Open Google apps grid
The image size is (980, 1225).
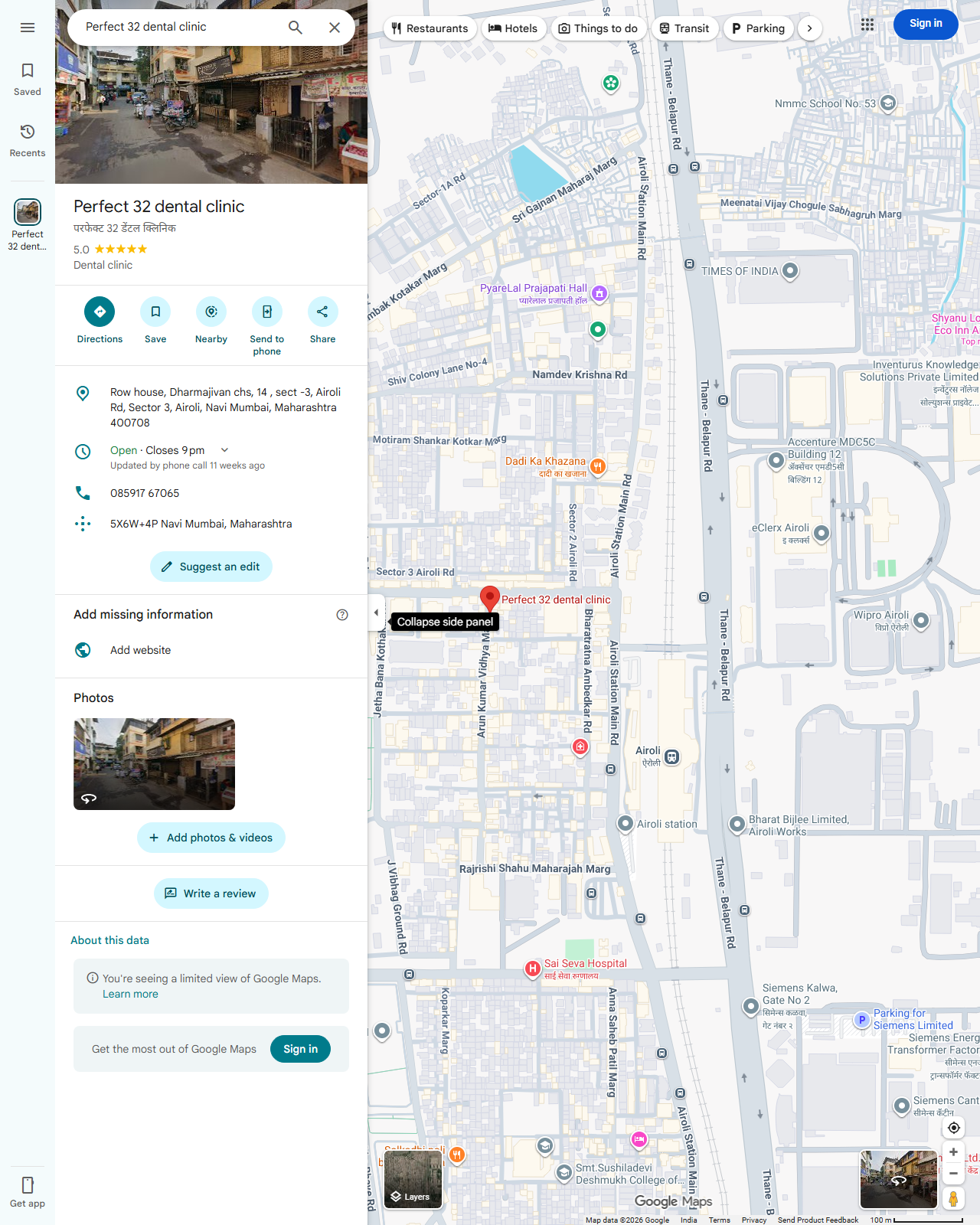pos(867,24)
